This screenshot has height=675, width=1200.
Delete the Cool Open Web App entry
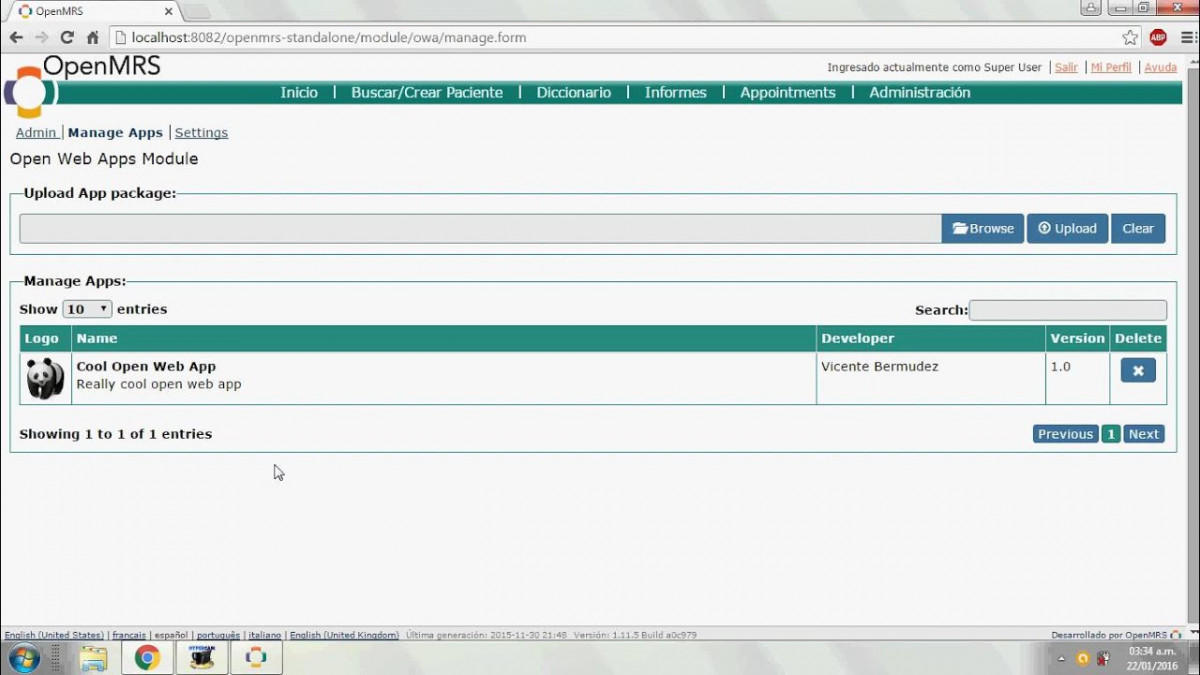[x=1138, y=370]
